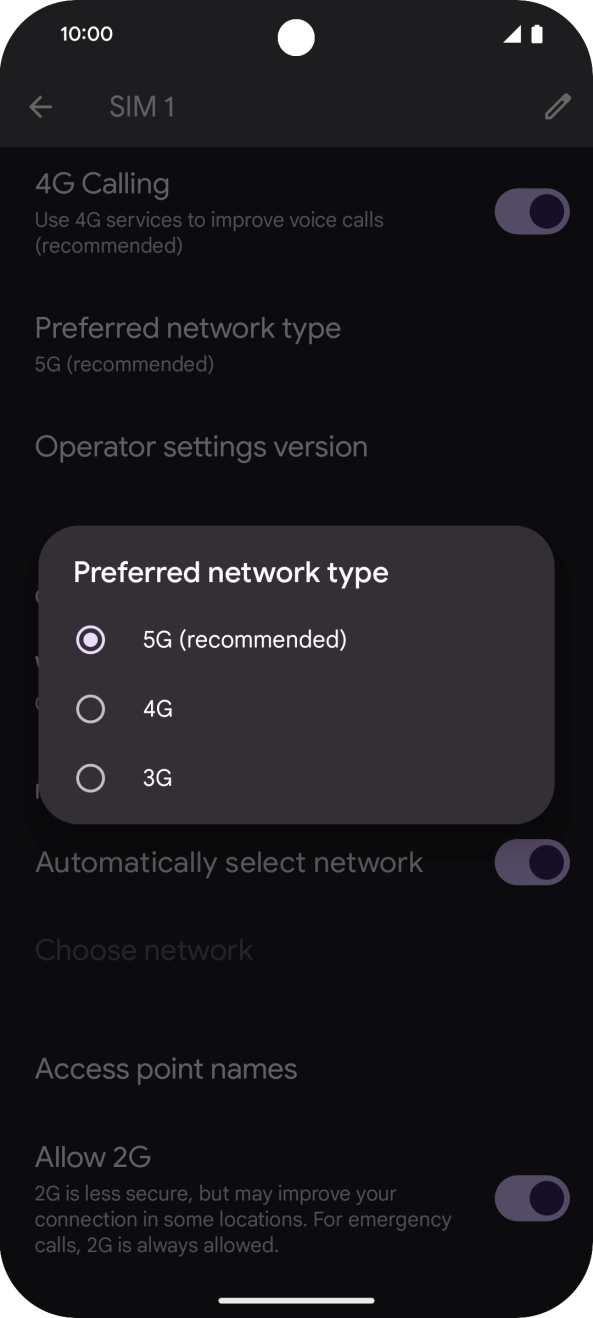
Task: Click the battery status icon
Action: [538, 33]
